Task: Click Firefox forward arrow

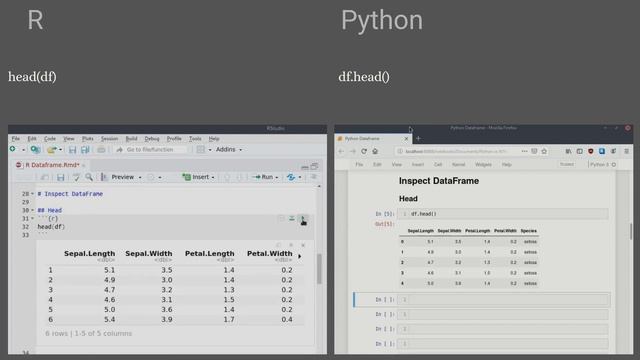Action: 353,151
